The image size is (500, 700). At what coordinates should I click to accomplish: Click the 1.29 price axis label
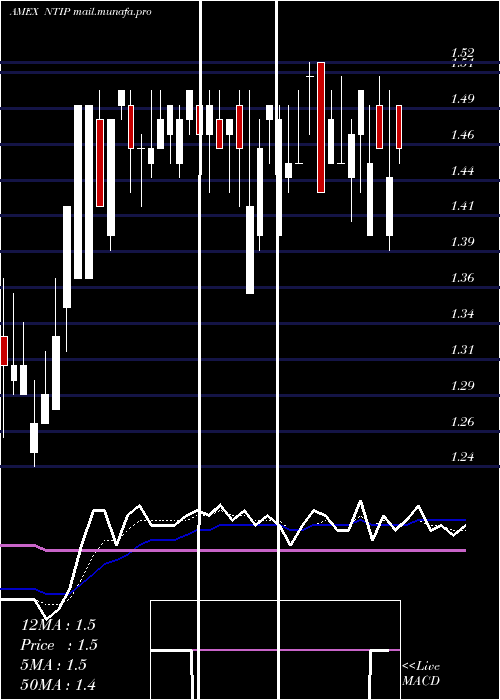462,386
